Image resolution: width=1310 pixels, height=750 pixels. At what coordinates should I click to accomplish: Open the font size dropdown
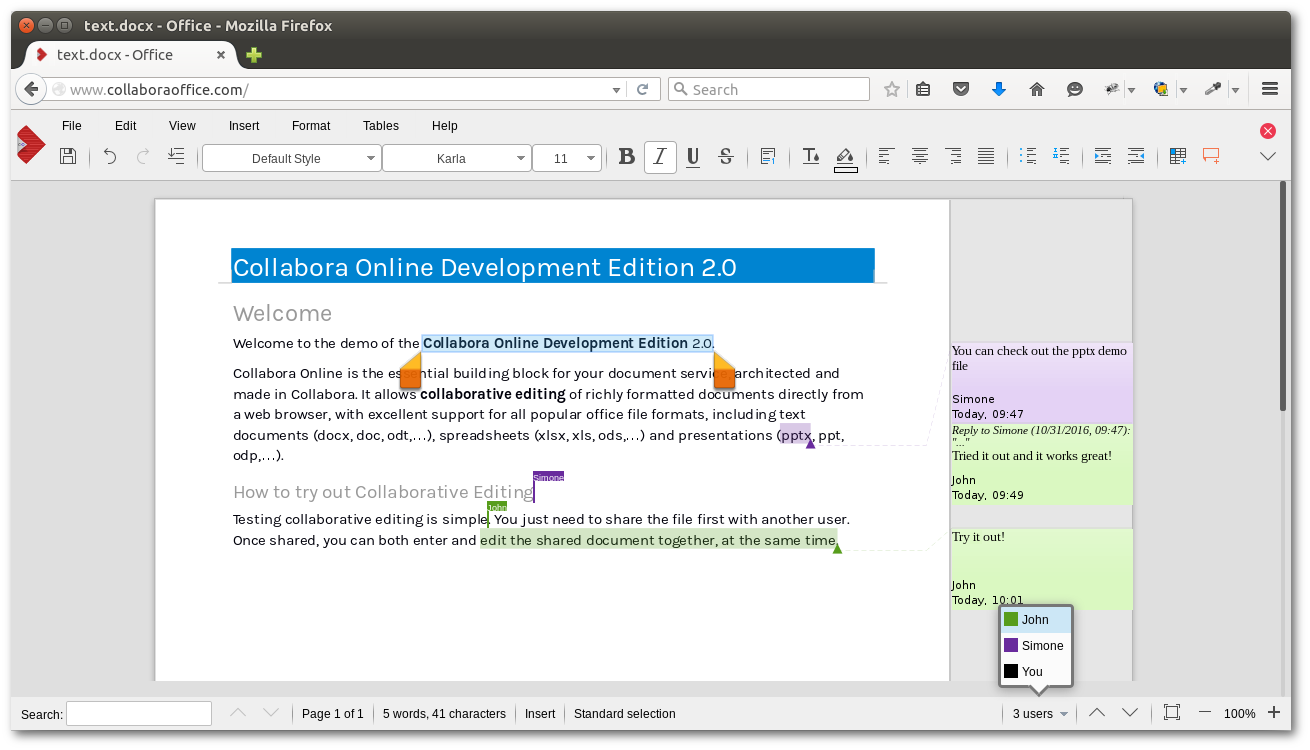567,158
